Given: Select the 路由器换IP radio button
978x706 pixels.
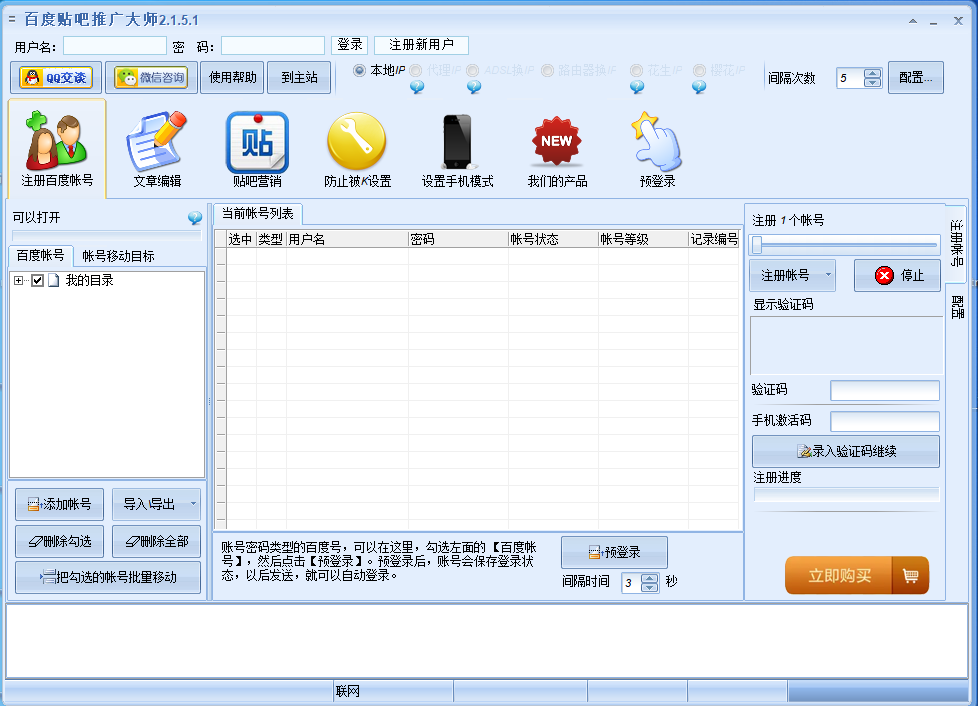Looking at the screenshot, I should (548, 70).
